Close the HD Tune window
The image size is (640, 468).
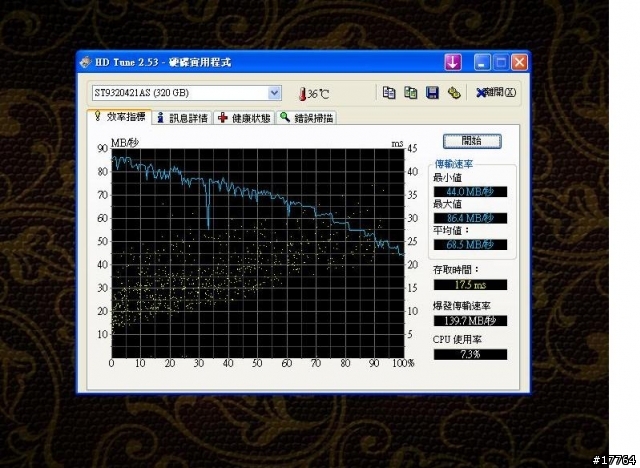pos(520,63)
